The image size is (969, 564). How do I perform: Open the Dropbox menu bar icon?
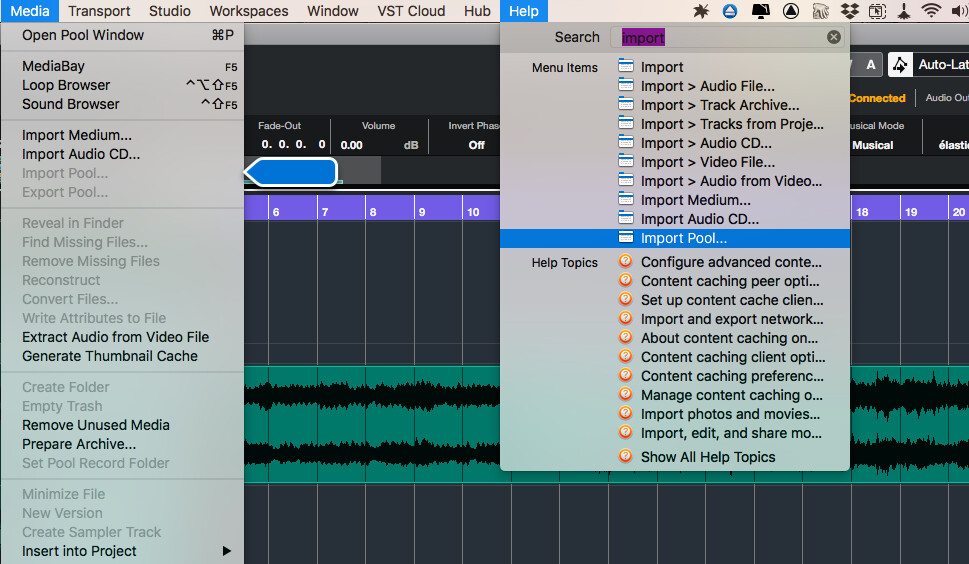pyautogui.click(x=850, y=11)
